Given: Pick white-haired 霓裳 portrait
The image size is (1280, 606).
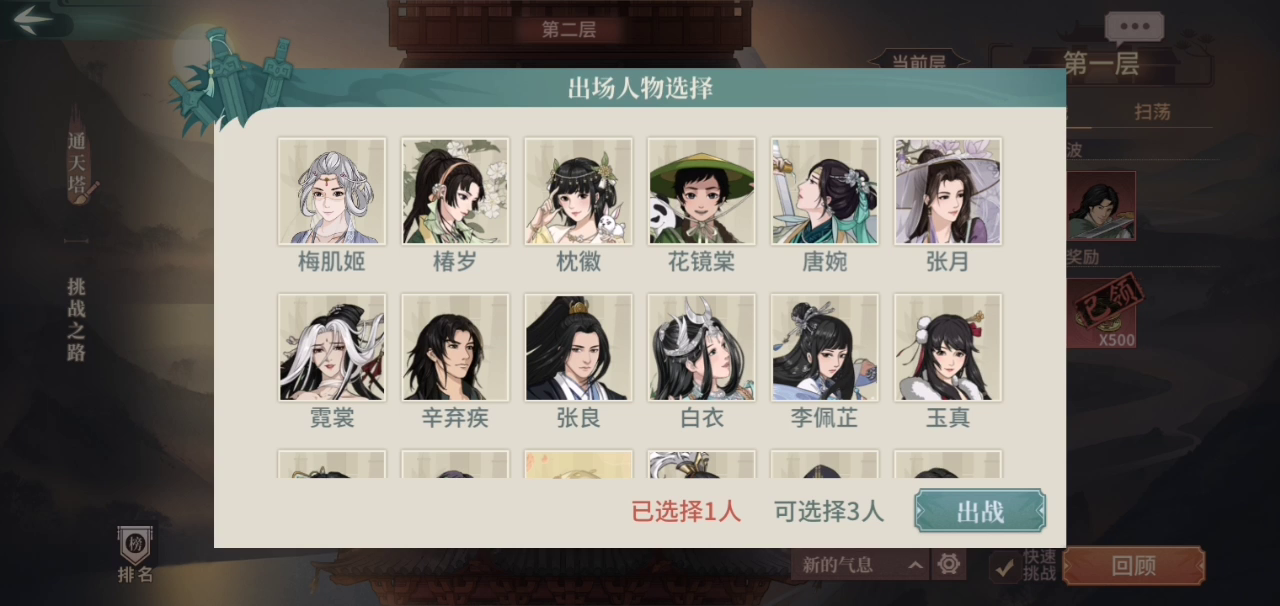Looking at the screenshot, I should (332, 347).
